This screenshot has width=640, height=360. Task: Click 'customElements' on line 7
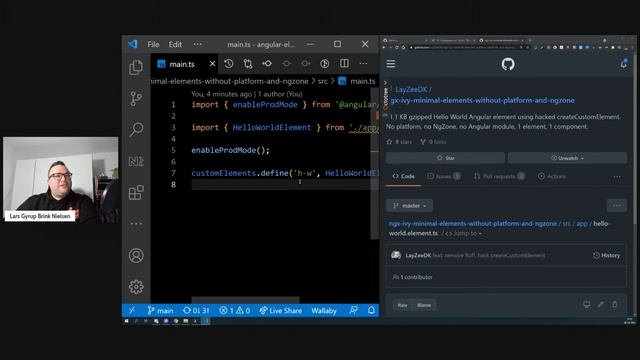pyautogui.click(x=224, y=173)
